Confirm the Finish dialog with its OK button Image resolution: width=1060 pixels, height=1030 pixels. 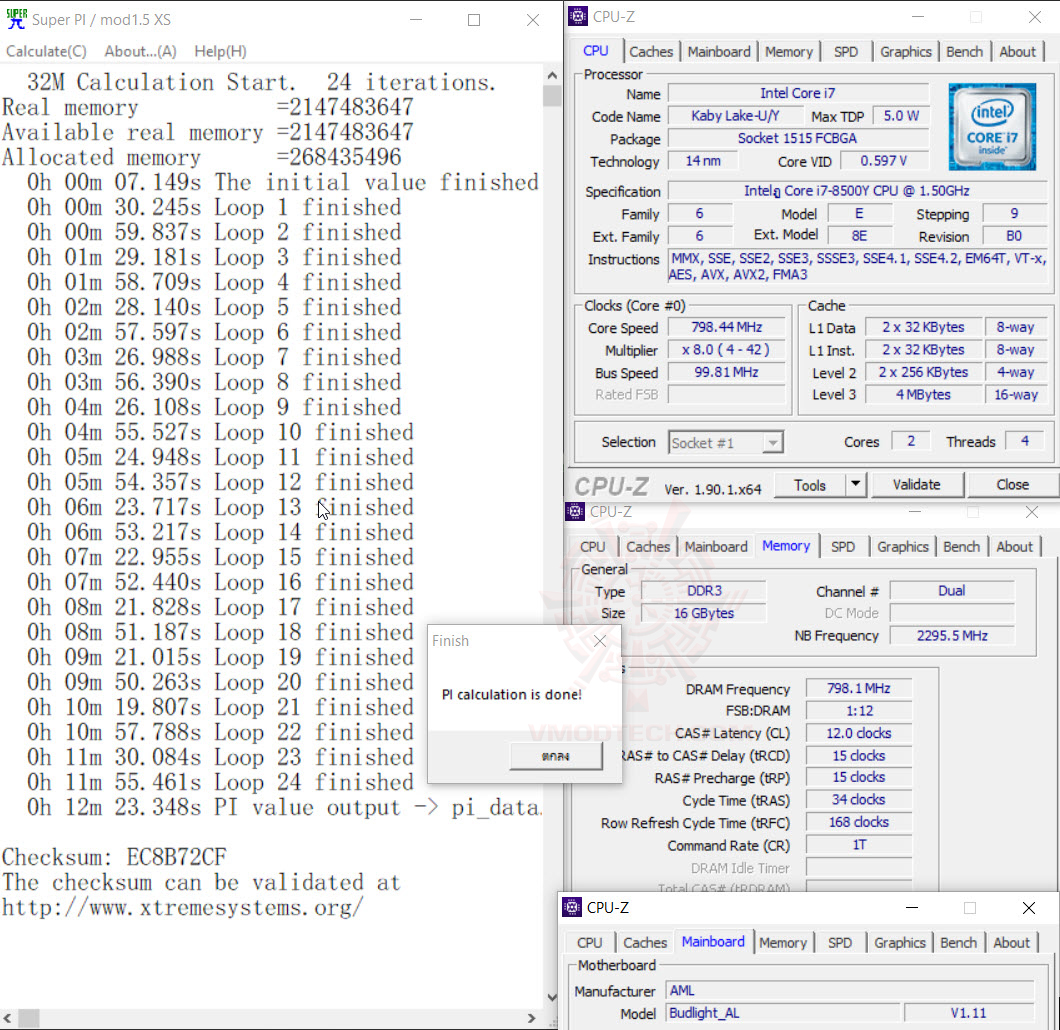pos(556,756)
